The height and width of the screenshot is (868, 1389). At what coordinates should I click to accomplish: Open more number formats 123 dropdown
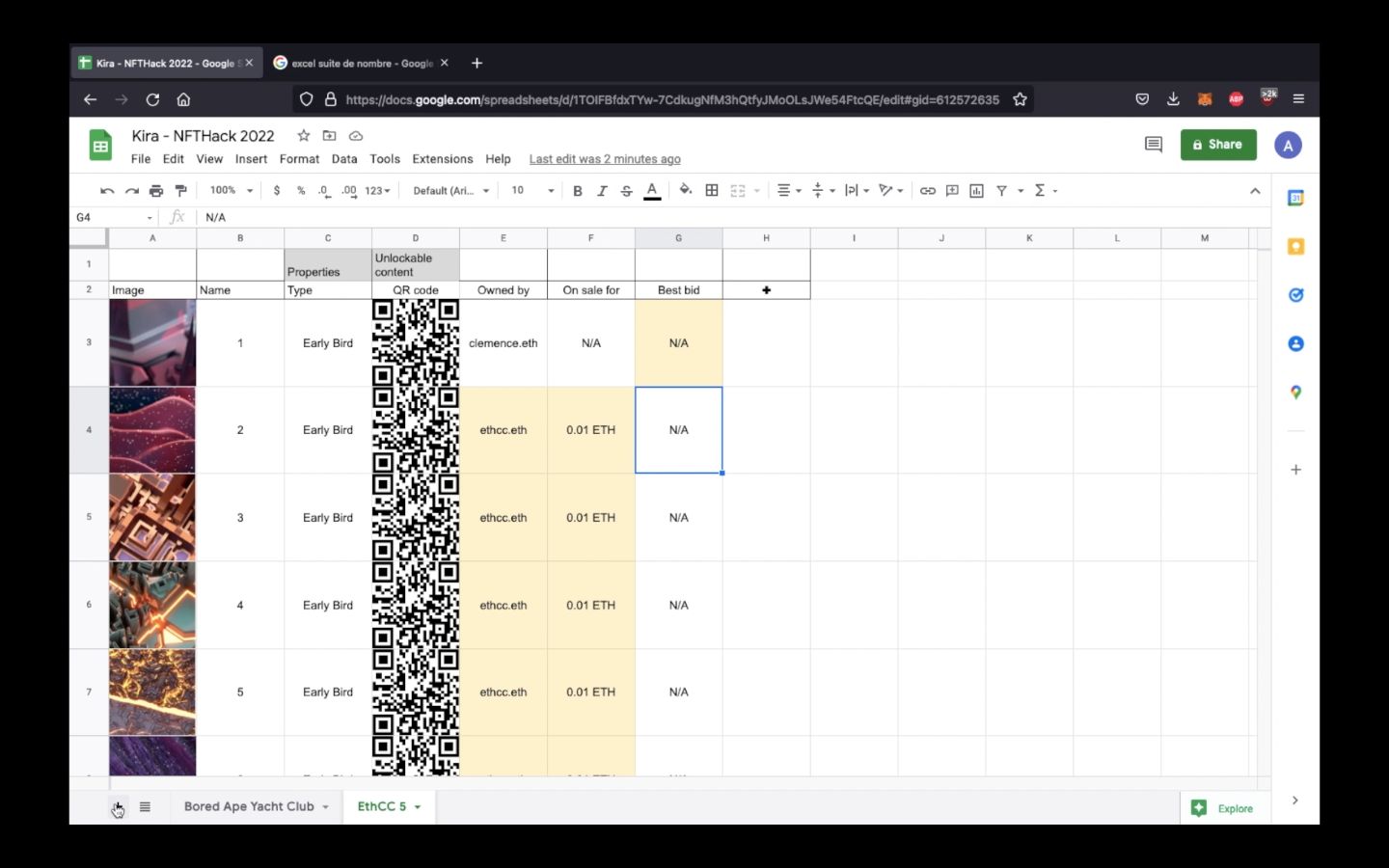coord(378,191)
